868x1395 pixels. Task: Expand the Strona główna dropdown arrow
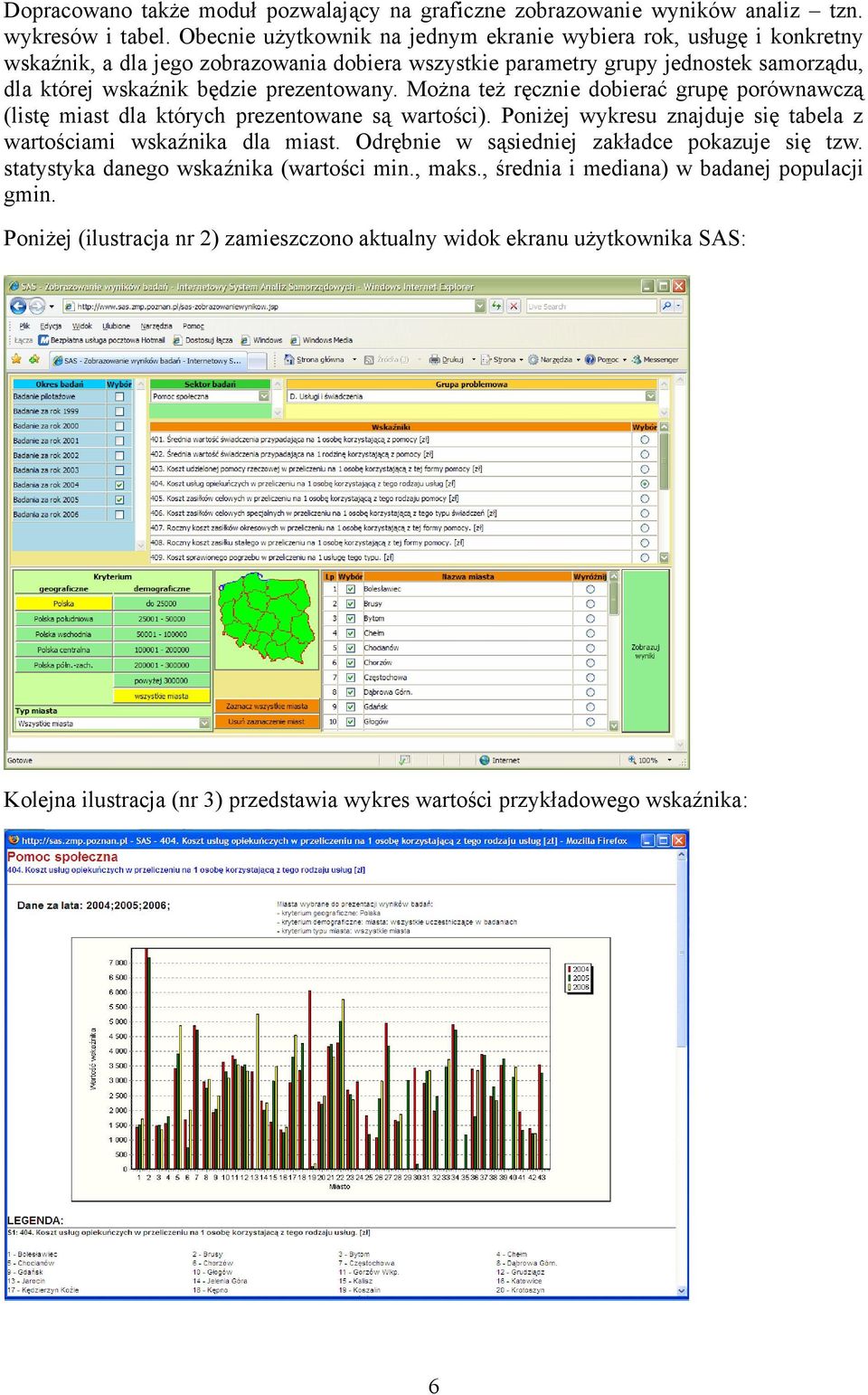pyautogui.click(x=354, y=359)
